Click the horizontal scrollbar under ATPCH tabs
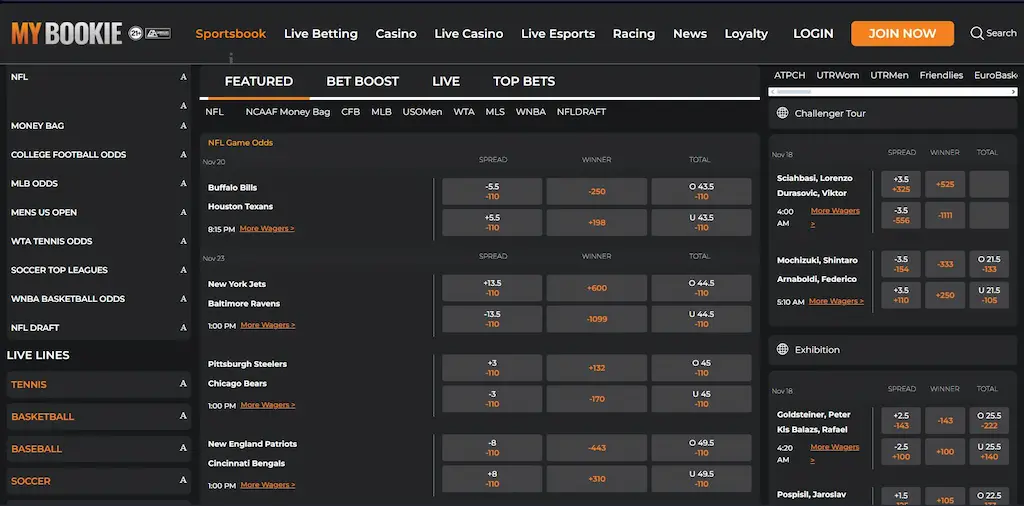This screenshot has width=1024, height=506. [x=893, y=92]
